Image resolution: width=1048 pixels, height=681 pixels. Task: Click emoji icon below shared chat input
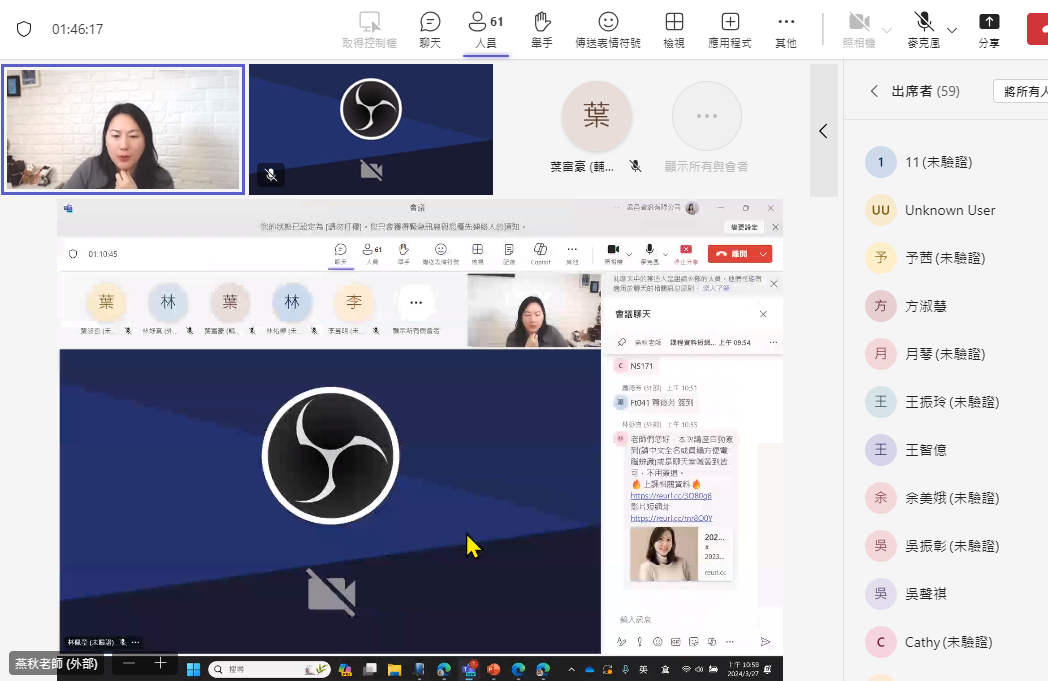point(658,642)
